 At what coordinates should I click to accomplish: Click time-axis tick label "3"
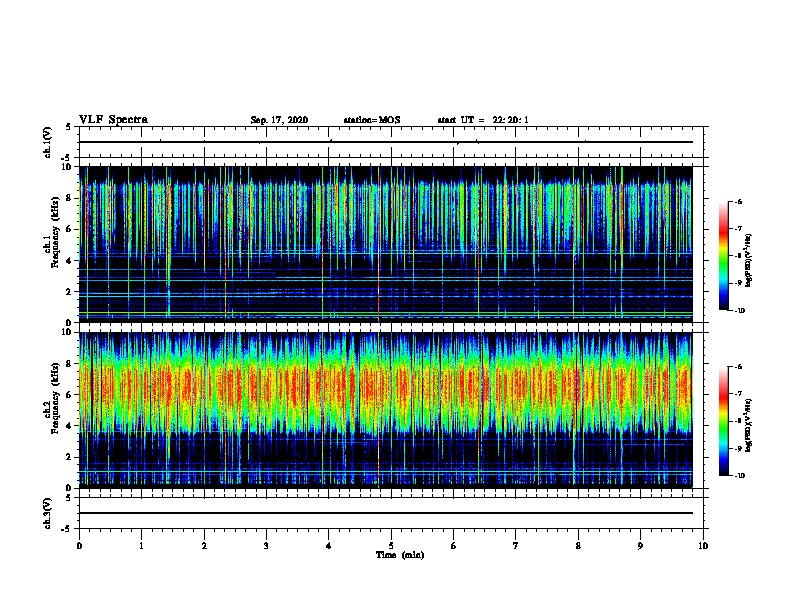pos(266,545)
